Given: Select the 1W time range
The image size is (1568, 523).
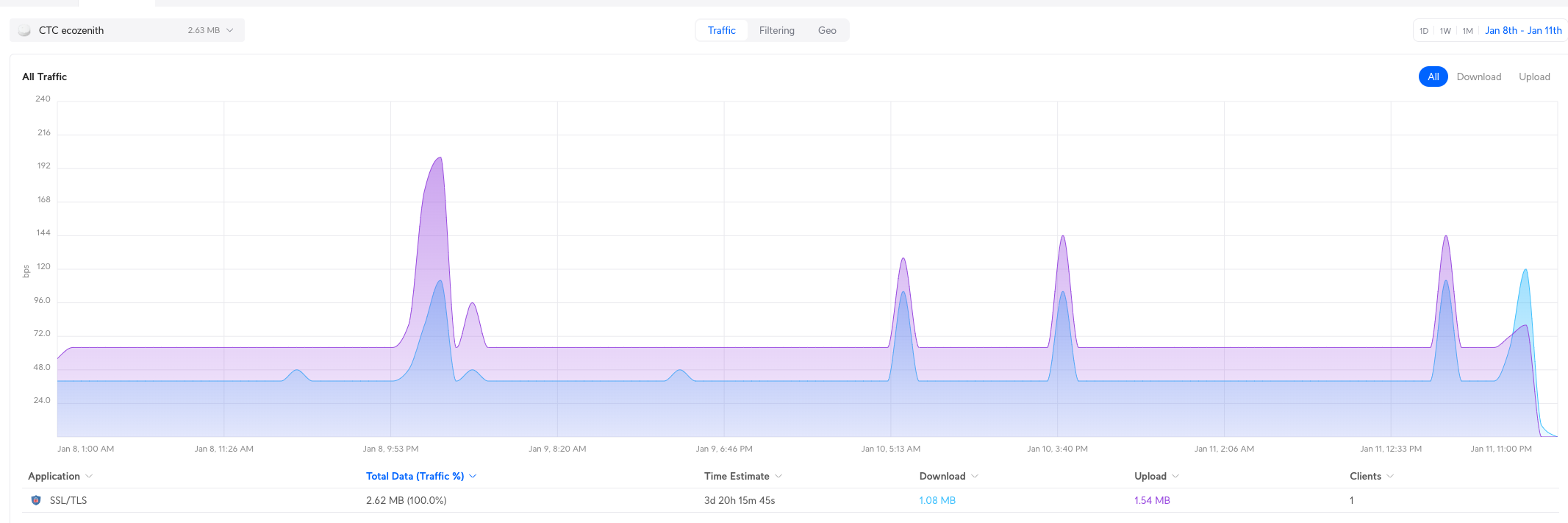Looking at the screenshot, I should (x=1445, y=31).
